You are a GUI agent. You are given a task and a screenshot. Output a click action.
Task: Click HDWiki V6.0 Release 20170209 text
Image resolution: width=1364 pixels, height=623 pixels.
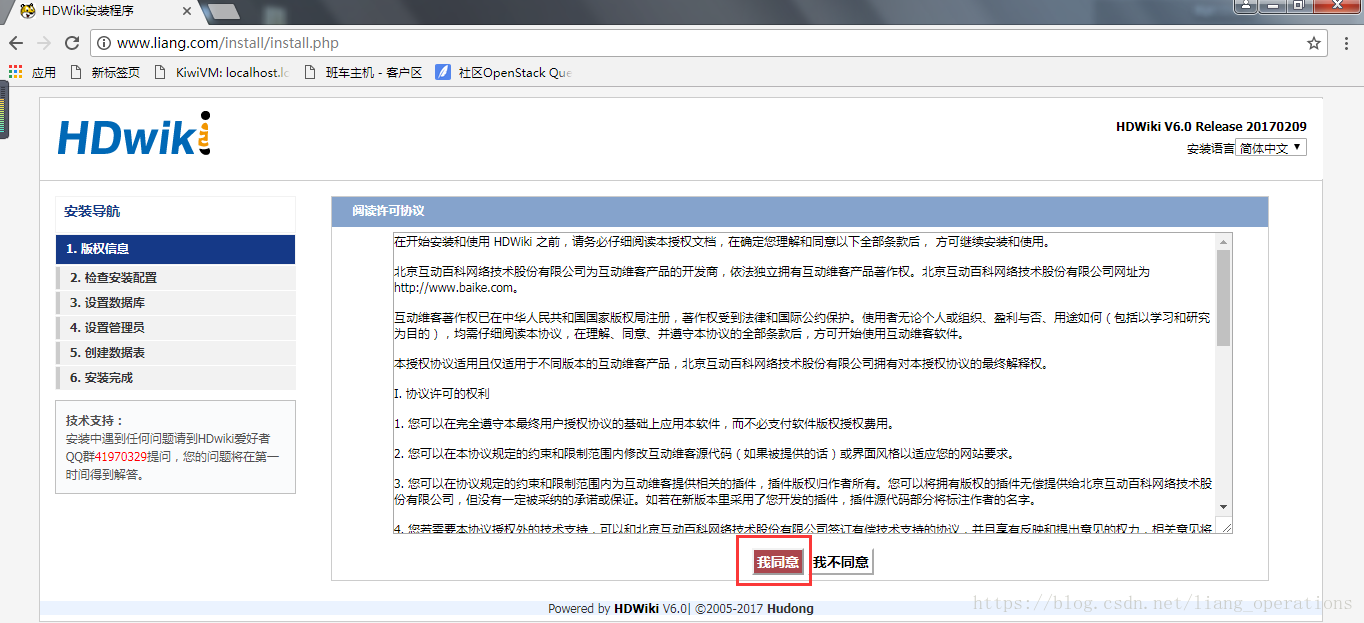[1211, 127]
